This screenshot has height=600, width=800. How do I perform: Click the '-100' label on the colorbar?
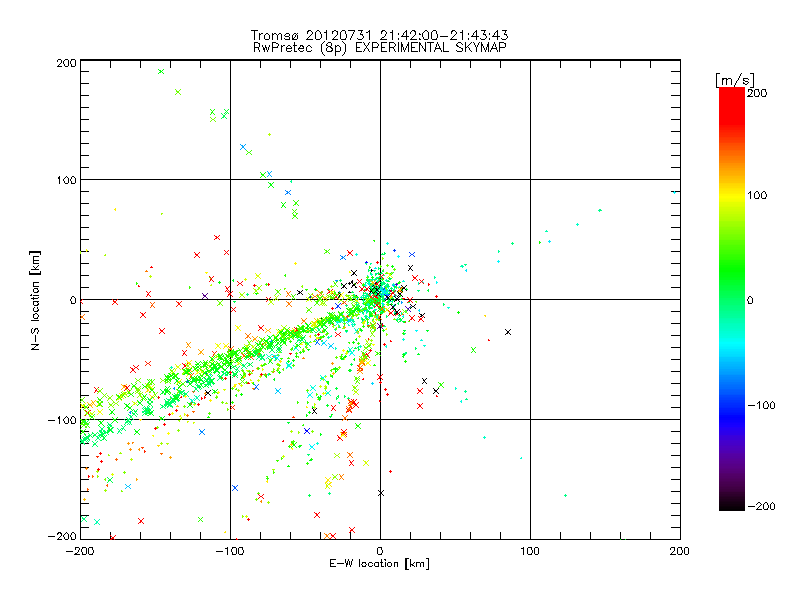pos(761,405)
